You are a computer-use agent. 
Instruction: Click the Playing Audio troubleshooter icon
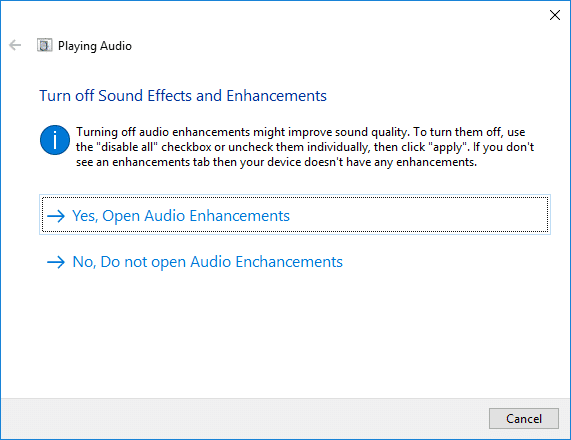point(44,46)
